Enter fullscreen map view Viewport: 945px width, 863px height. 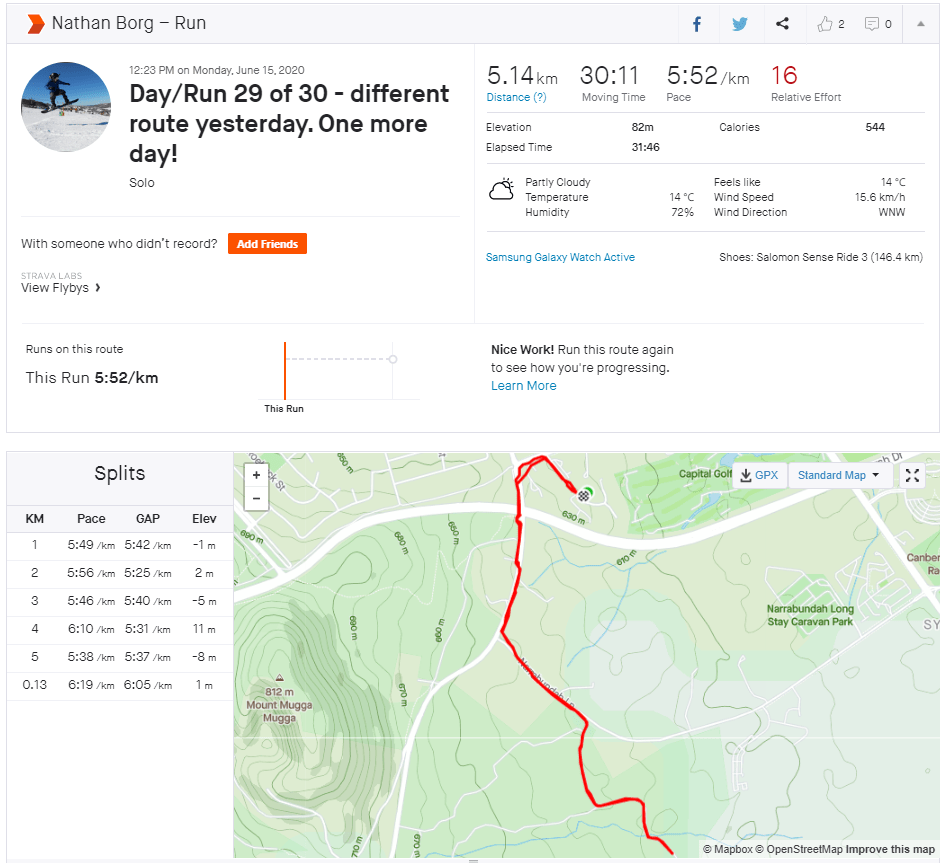coord(912,475)
